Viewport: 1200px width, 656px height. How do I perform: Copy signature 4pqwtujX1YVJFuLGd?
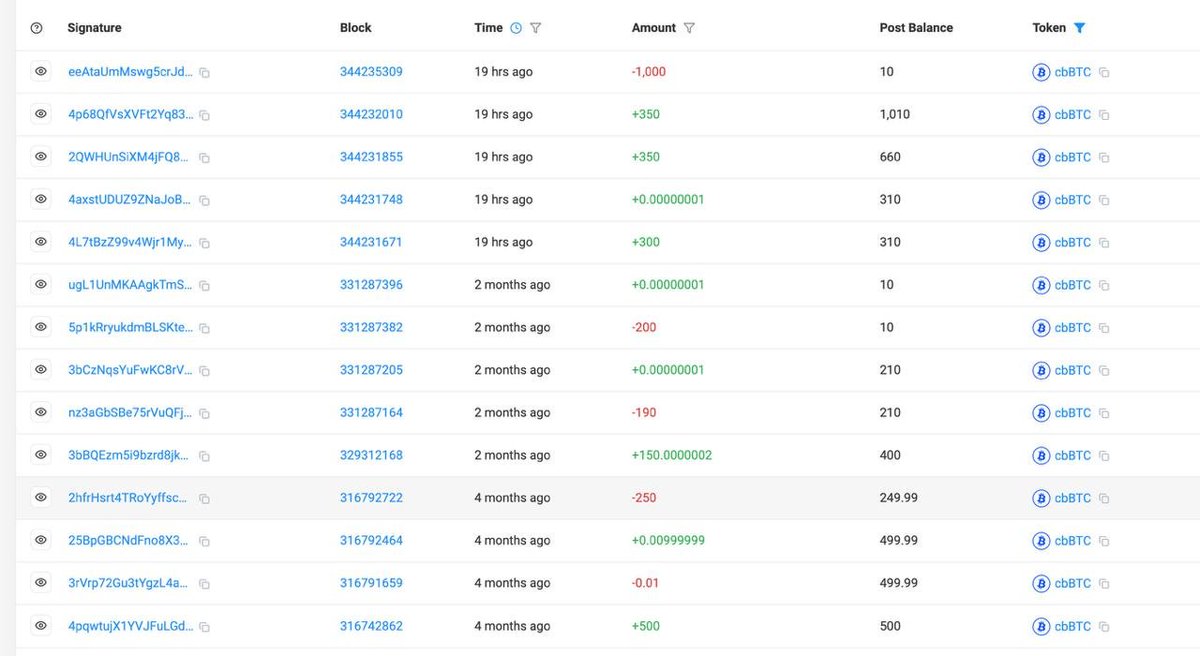point(204,627)
